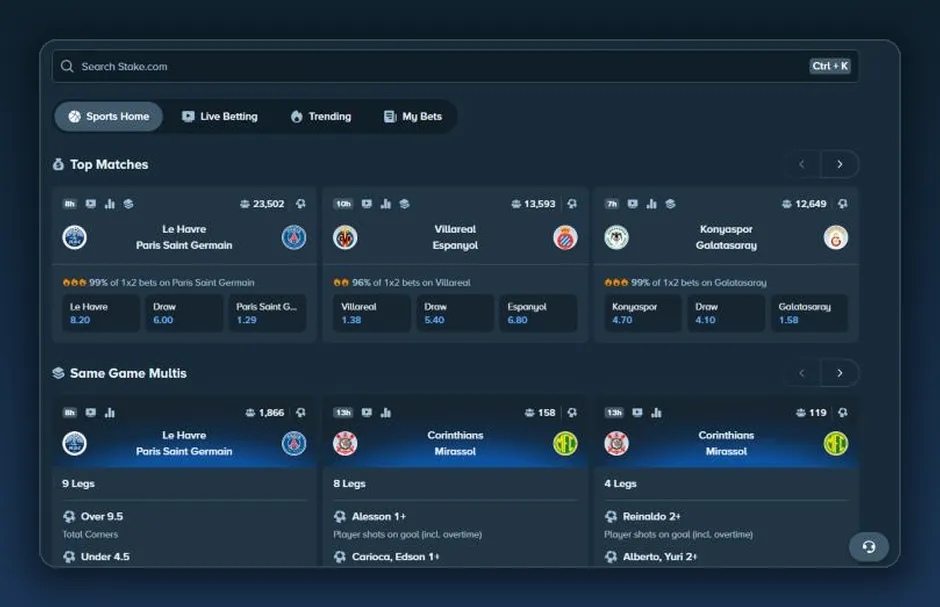
Task: Bet on Villareal at 1.38
Action: click(x=372, y=313)
